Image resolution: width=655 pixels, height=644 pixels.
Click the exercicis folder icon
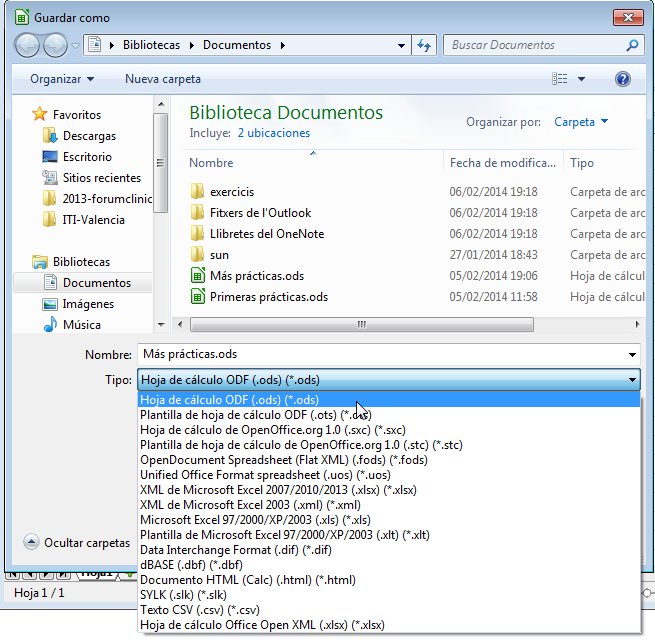pos(197,191)
